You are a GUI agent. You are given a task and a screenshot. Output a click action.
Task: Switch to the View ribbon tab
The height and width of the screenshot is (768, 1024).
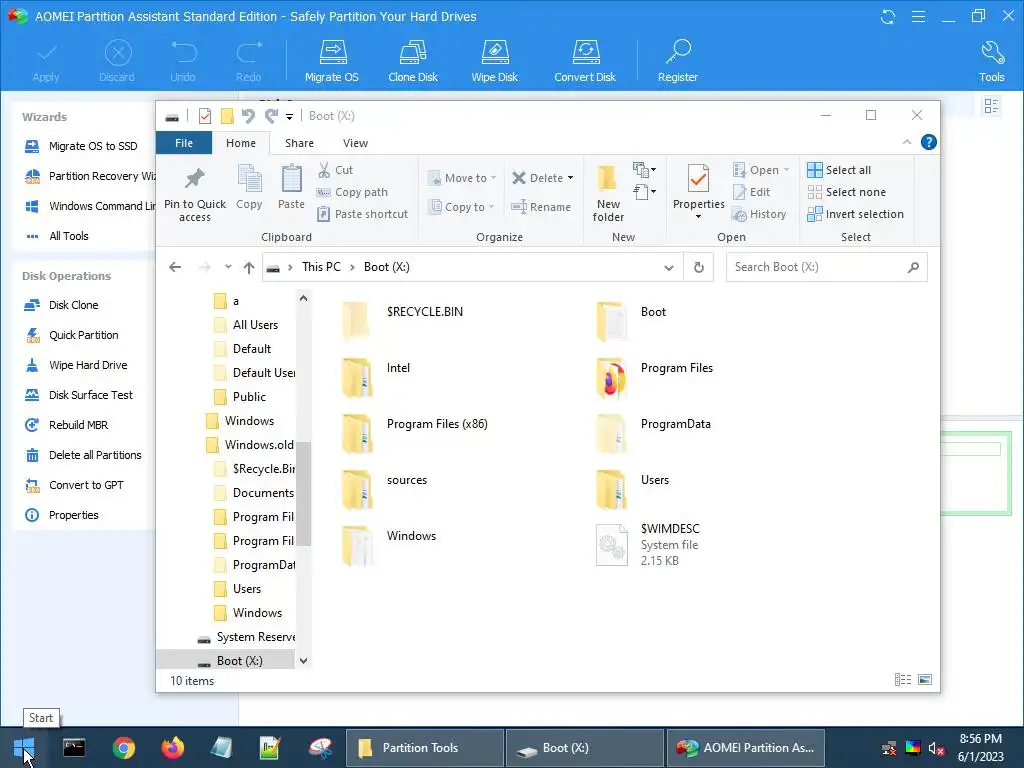coord(355,143)
